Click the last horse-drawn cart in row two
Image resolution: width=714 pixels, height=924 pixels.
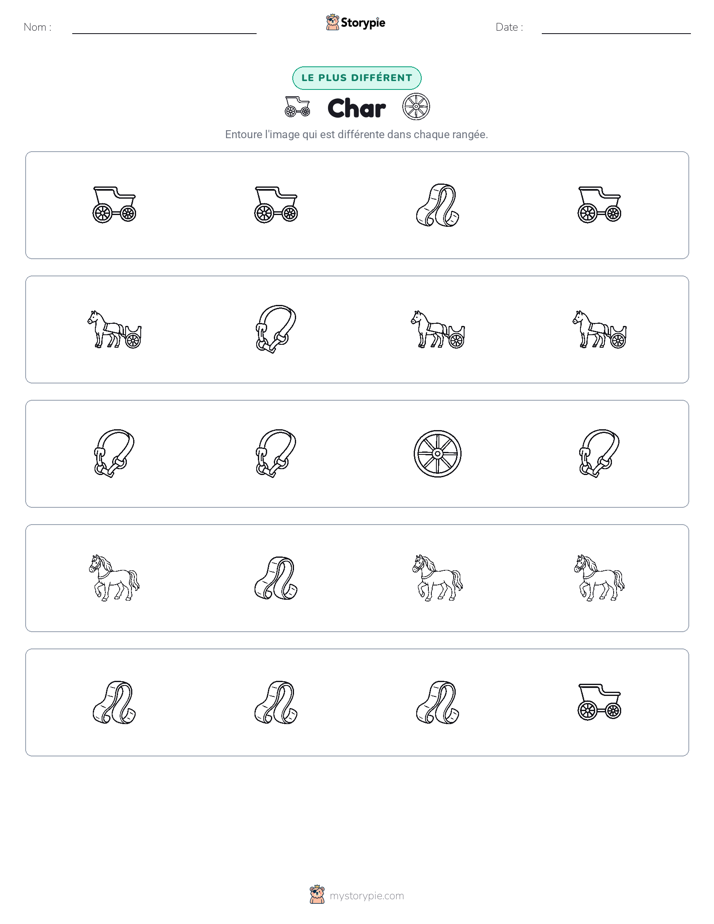(x=600, y=329)
